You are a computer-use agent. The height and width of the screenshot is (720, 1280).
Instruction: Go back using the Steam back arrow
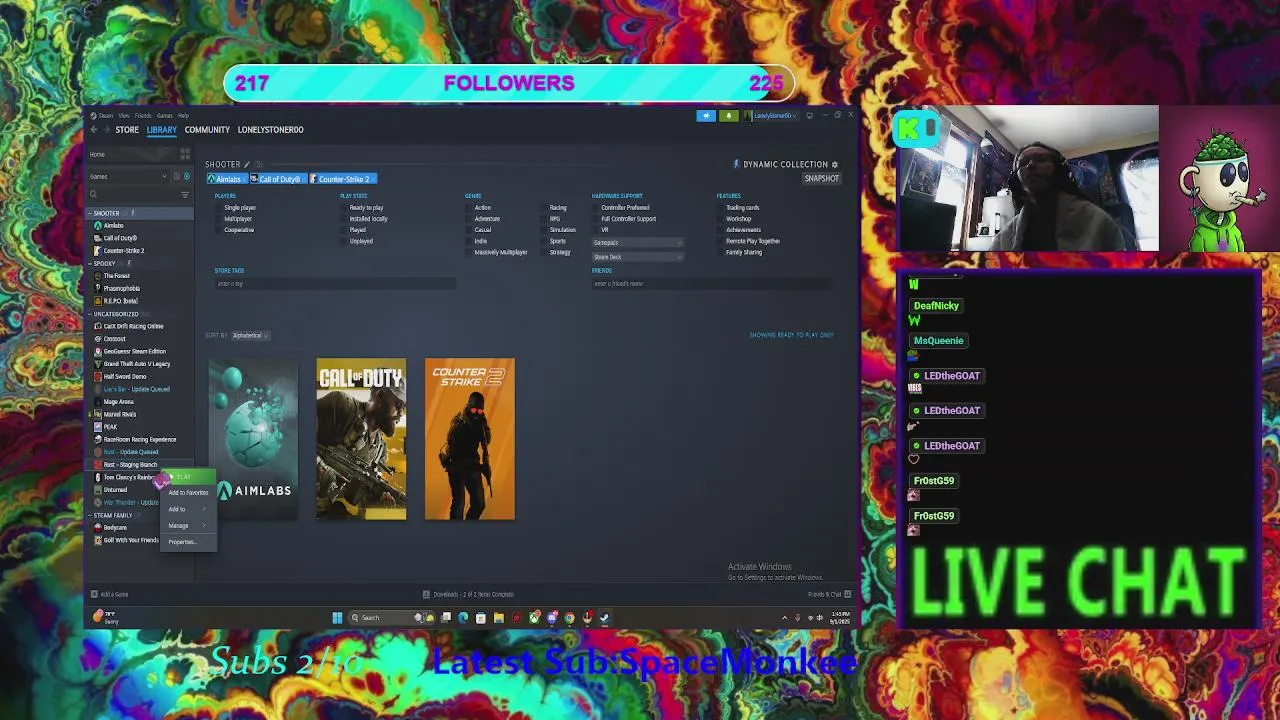(94, 130)
